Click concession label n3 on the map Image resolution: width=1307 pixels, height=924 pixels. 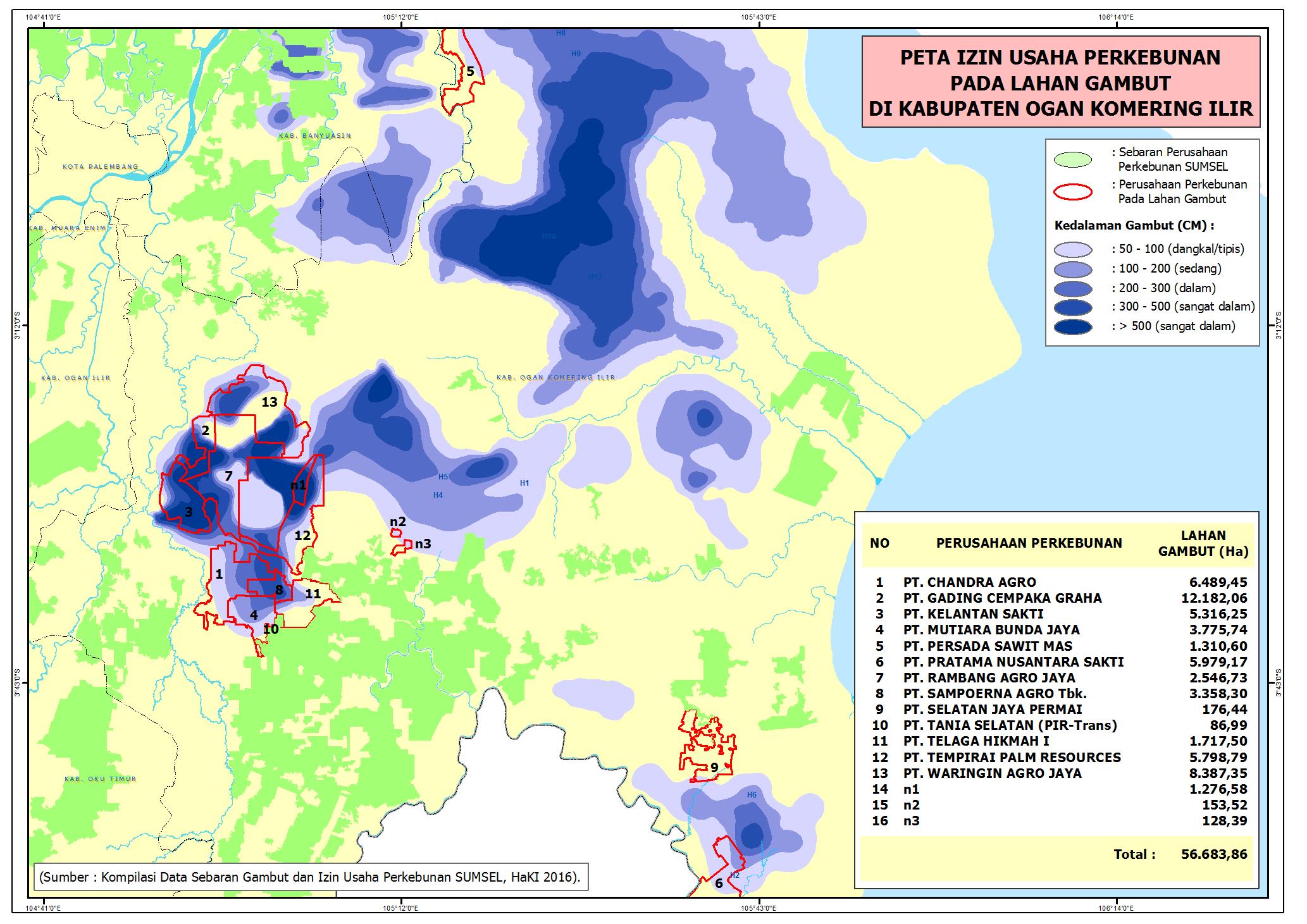(423, 543)
